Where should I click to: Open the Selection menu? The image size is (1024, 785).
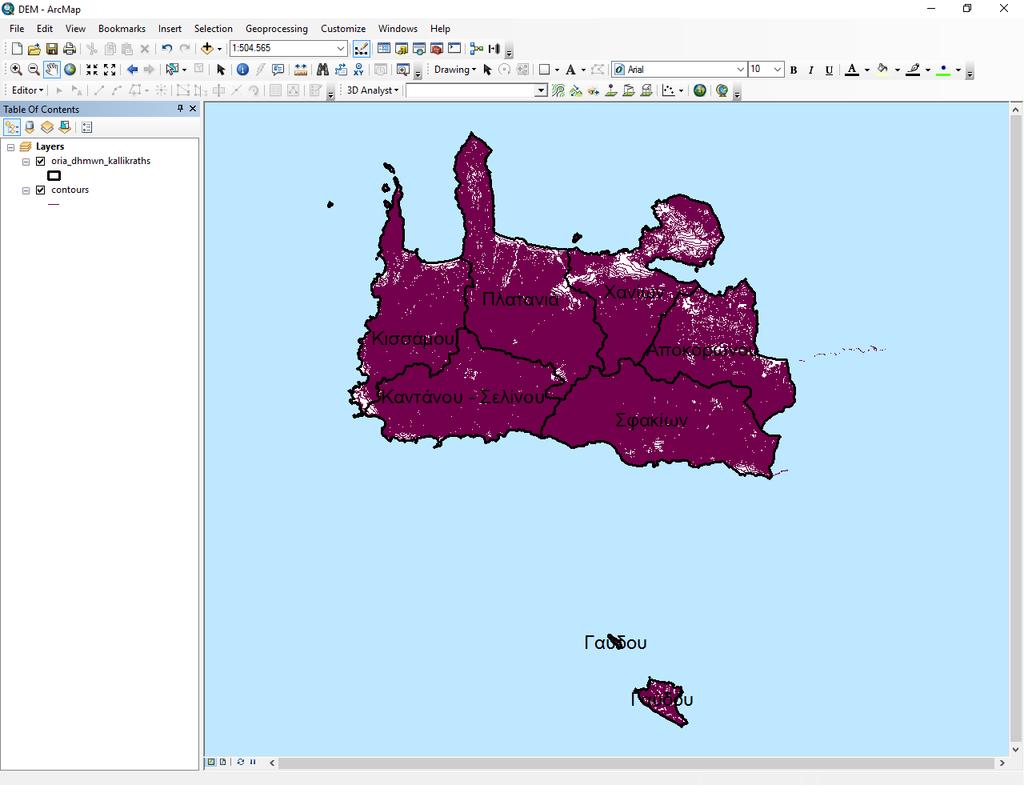[x=213, y=29]
